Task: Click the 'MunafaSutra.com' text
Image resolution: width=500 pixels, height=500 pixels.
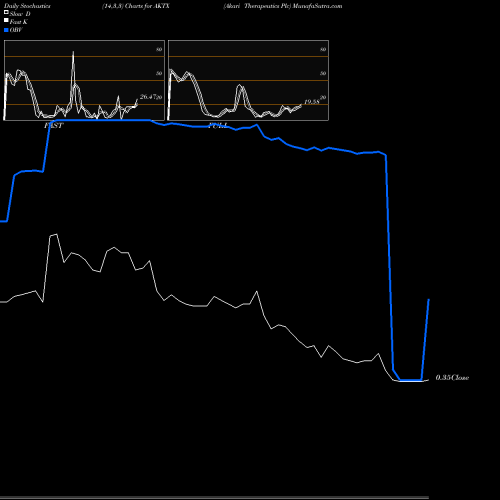Action: click(317, 6)
